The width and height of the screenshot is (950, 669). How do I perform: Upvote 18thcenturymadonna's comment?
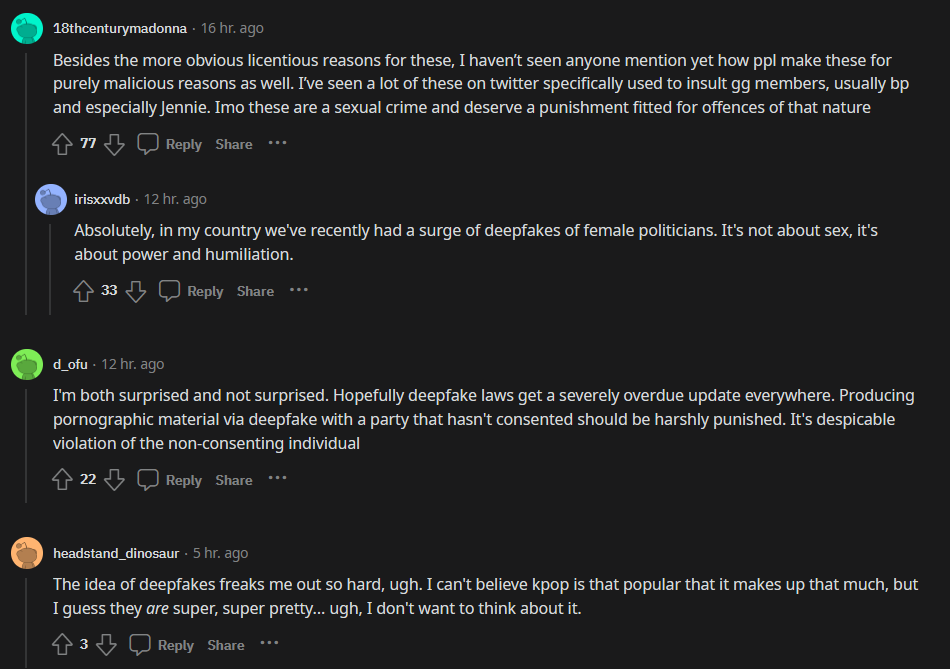pyautogui.click(x=63, y=144)
